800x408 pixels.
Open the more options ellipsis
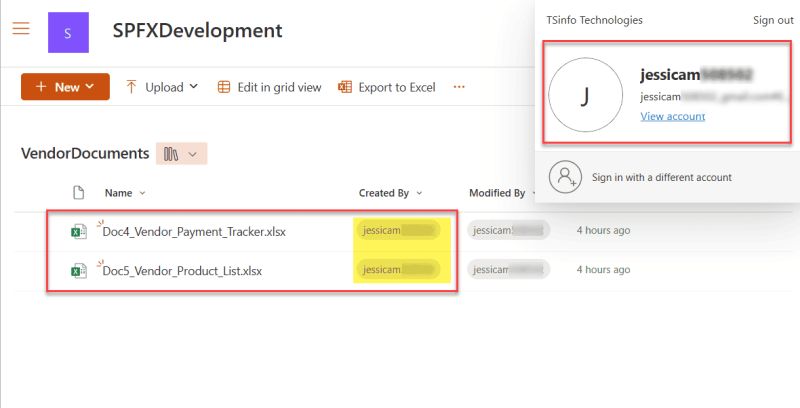click(459, 87)
